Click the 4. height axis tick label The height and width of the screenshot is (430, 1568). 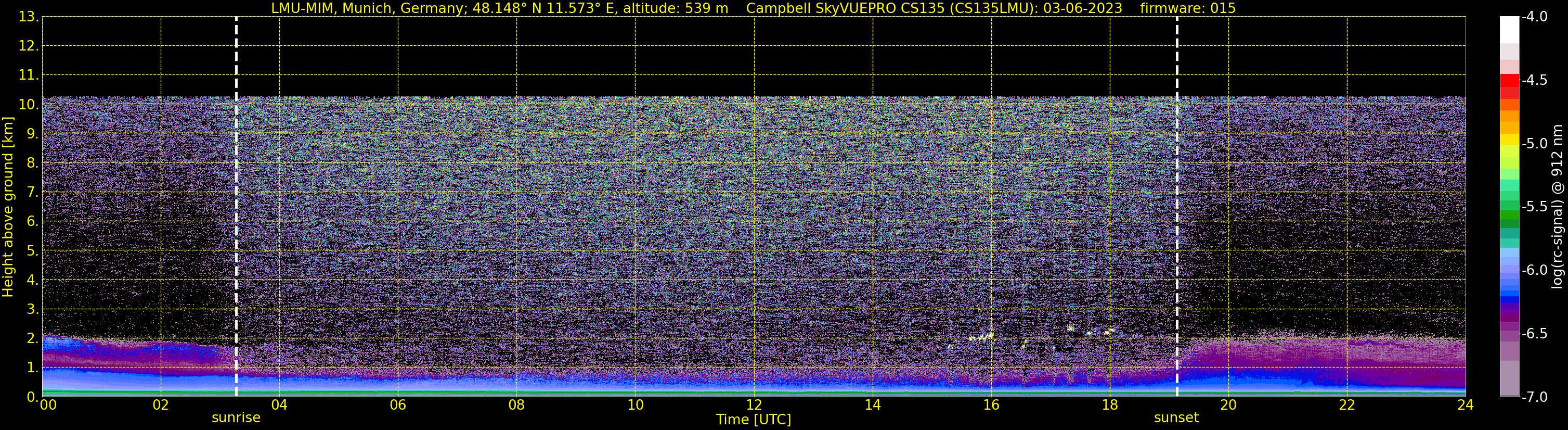pyautogui.click(x=33, y=280)
